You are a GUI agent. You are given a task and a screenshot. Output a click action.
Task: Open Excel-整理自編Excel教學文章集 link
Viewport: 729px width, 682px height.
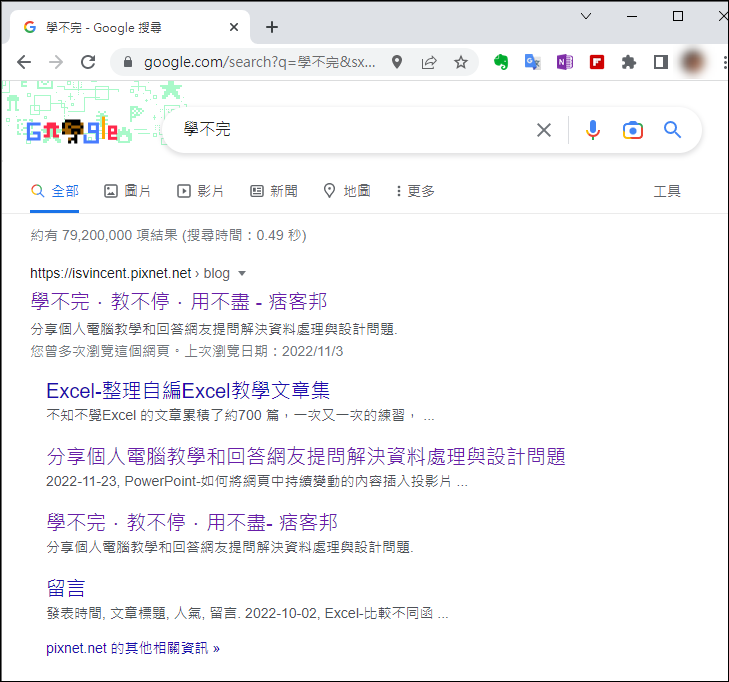point(188,391)
